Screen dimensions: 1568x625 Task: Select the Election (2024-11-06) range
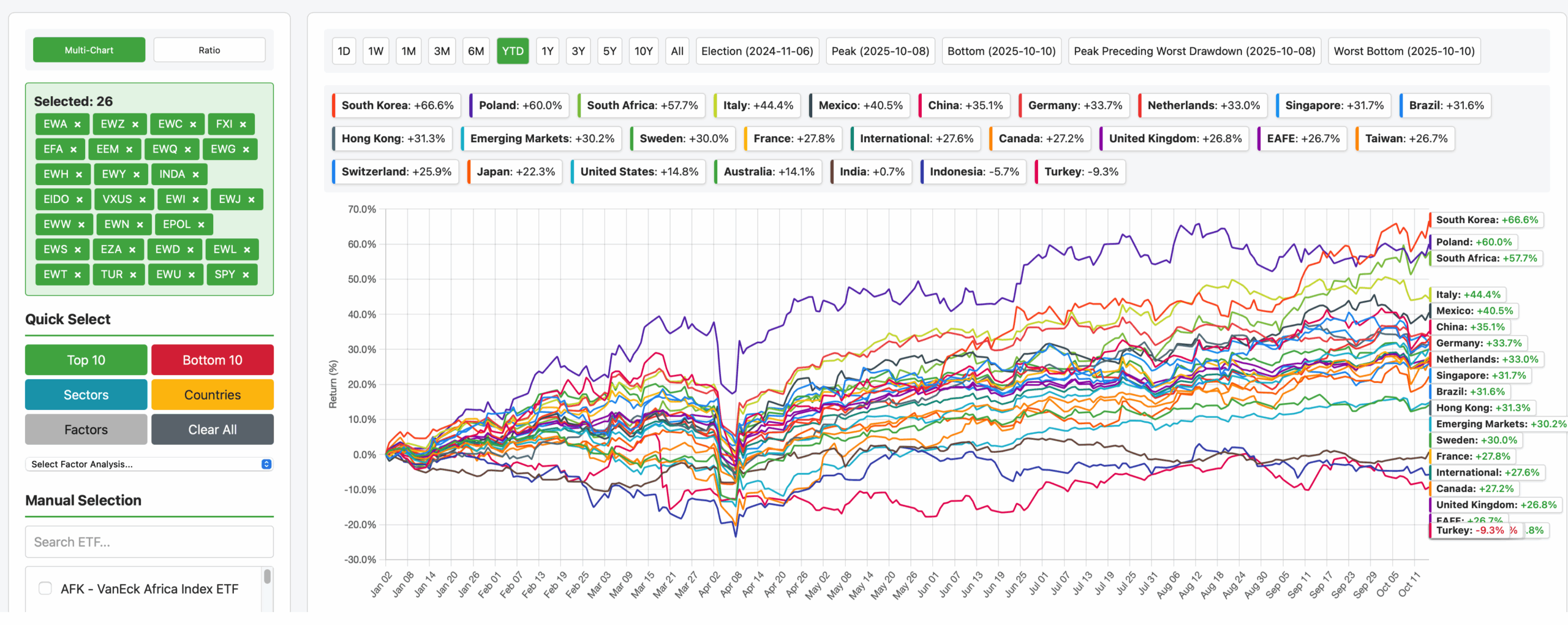click(756, 51)
